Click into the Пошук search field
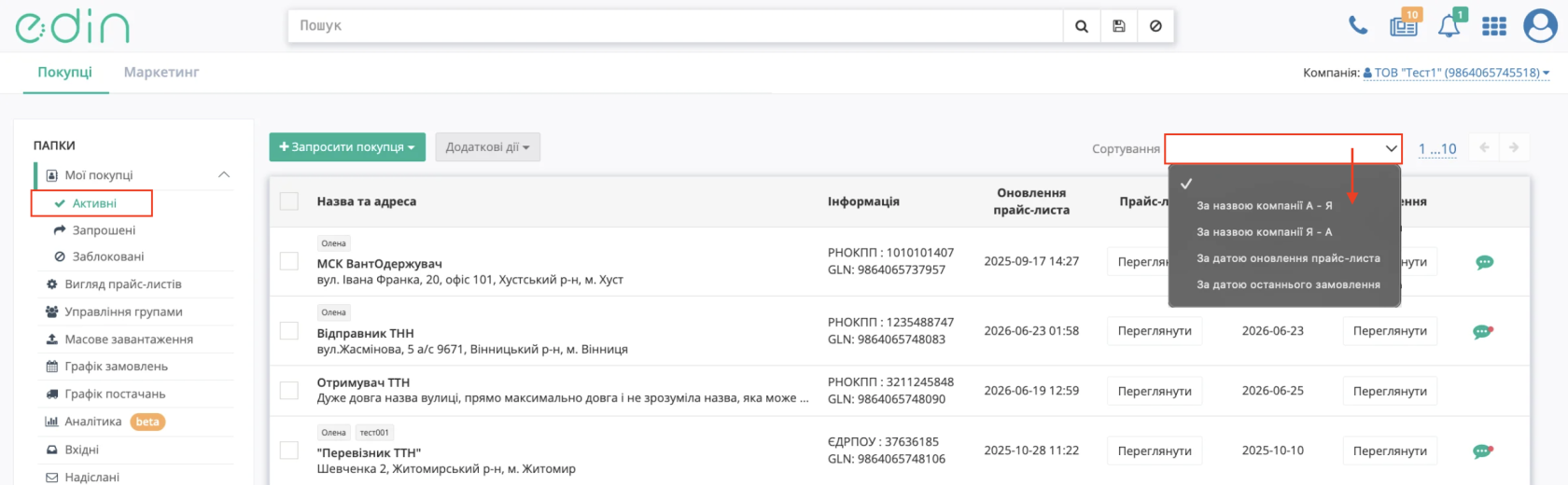The height and width of the screenshot is (485, 1568). click(676, 26)
